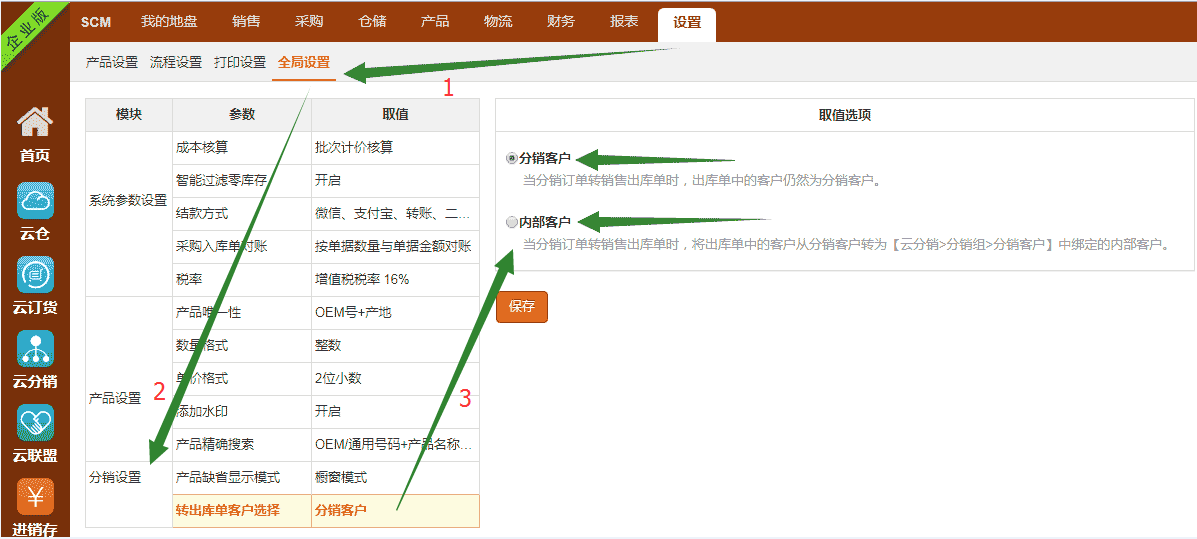Select the 转出库单客户选择 parameter row
The image size is (1197, 539).
pos(228,510)
